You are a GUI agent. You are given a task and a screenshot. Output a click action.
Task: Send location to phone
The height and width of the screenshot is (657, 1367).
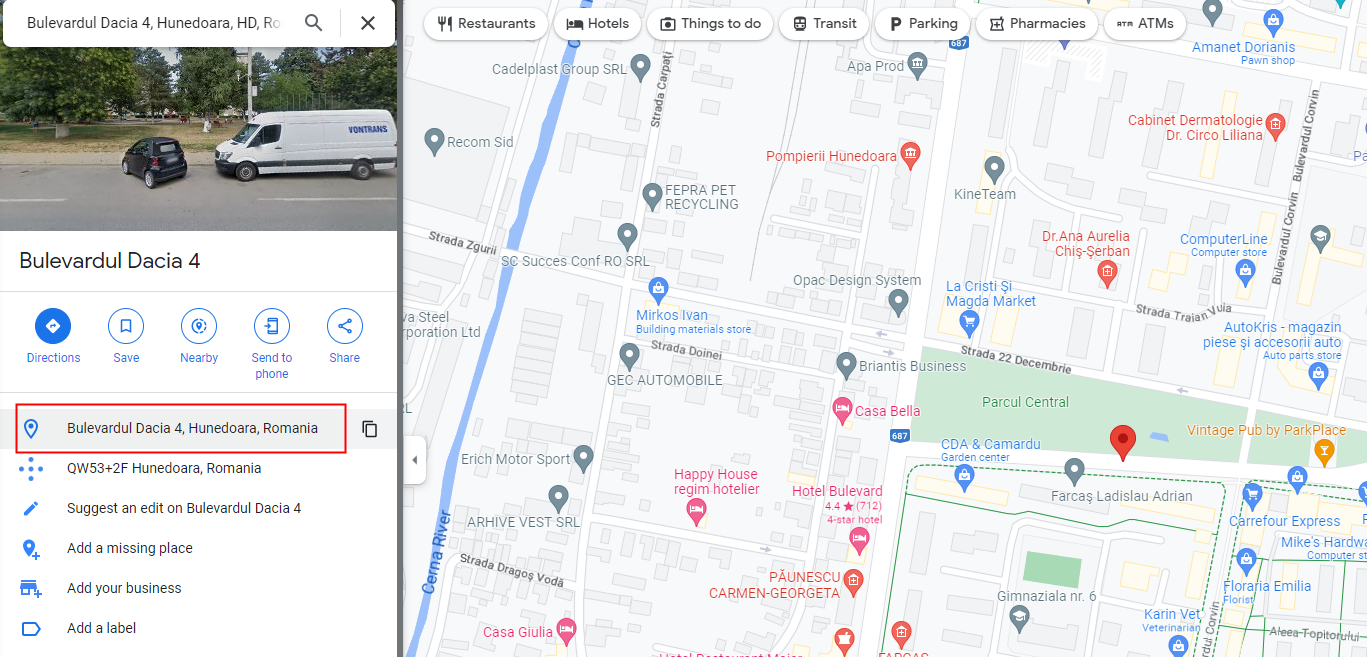pyautogui.click(x=272, y=345)
